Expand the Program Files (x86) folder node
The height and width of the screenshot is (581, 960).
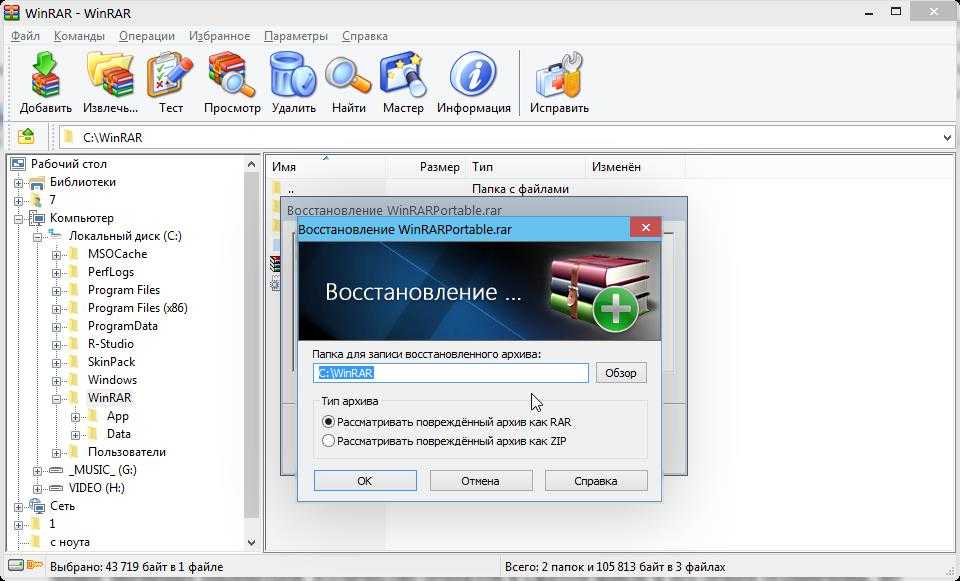[57, 309]
